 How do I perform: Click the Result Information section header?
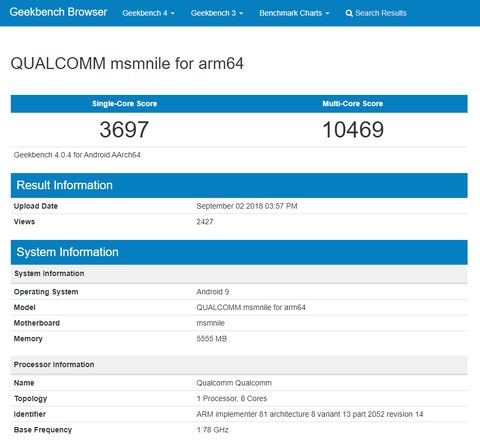point(239,185)
